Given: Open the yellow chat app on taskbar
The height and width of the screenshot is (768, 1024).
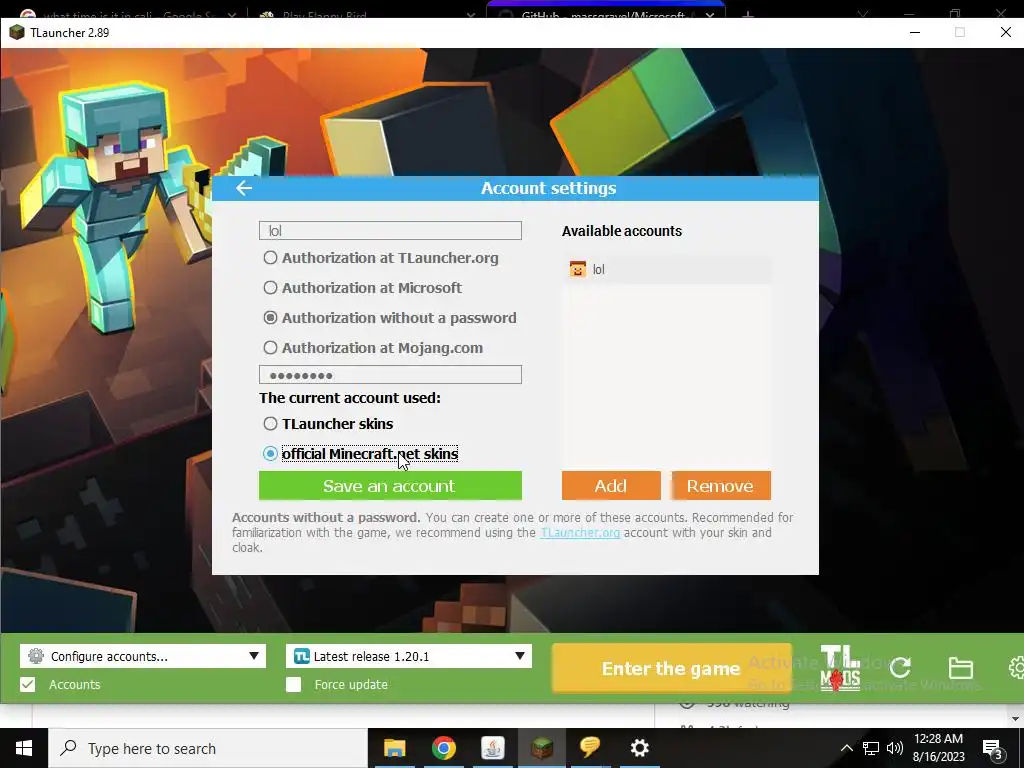Looking at the screenshot, I should pyautogui.click(x=590, y=748).
